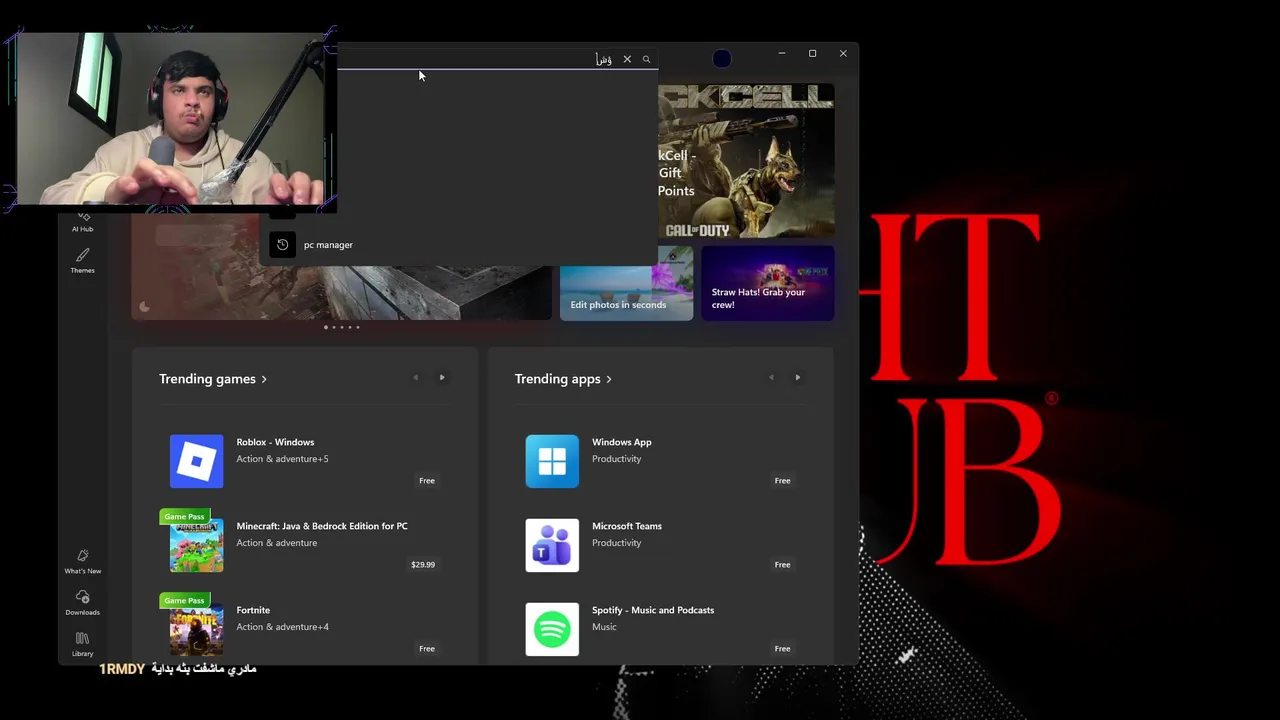Open the What's New sidebar page

(x=82, y=561)
